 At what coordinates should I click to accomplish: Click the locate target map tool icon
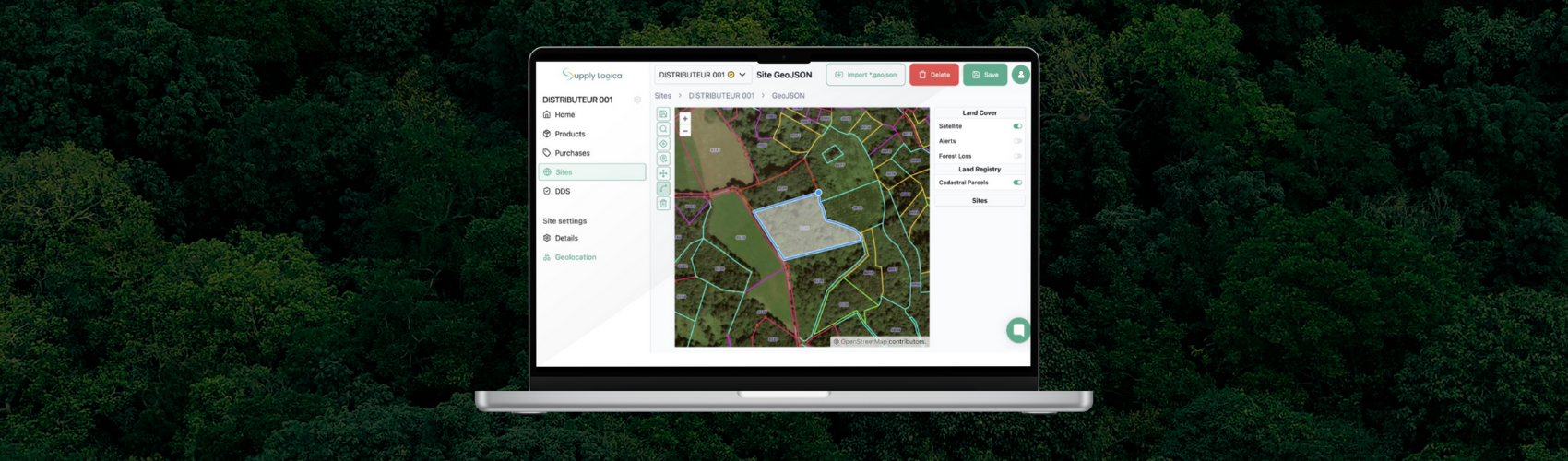click(663, 144)
